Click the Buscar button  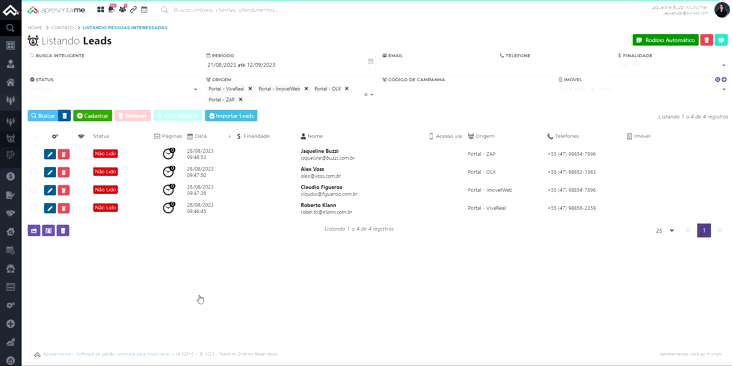[43, 116]
